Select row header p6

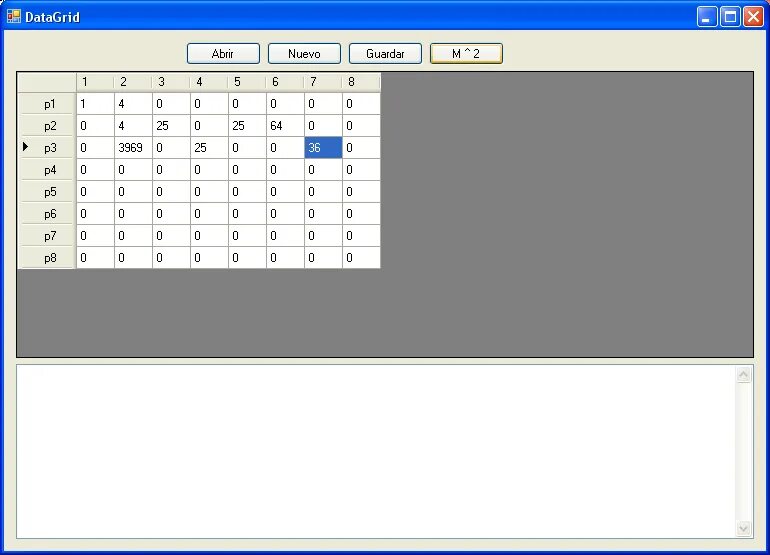pyautogui.click(x=47, y=214)
